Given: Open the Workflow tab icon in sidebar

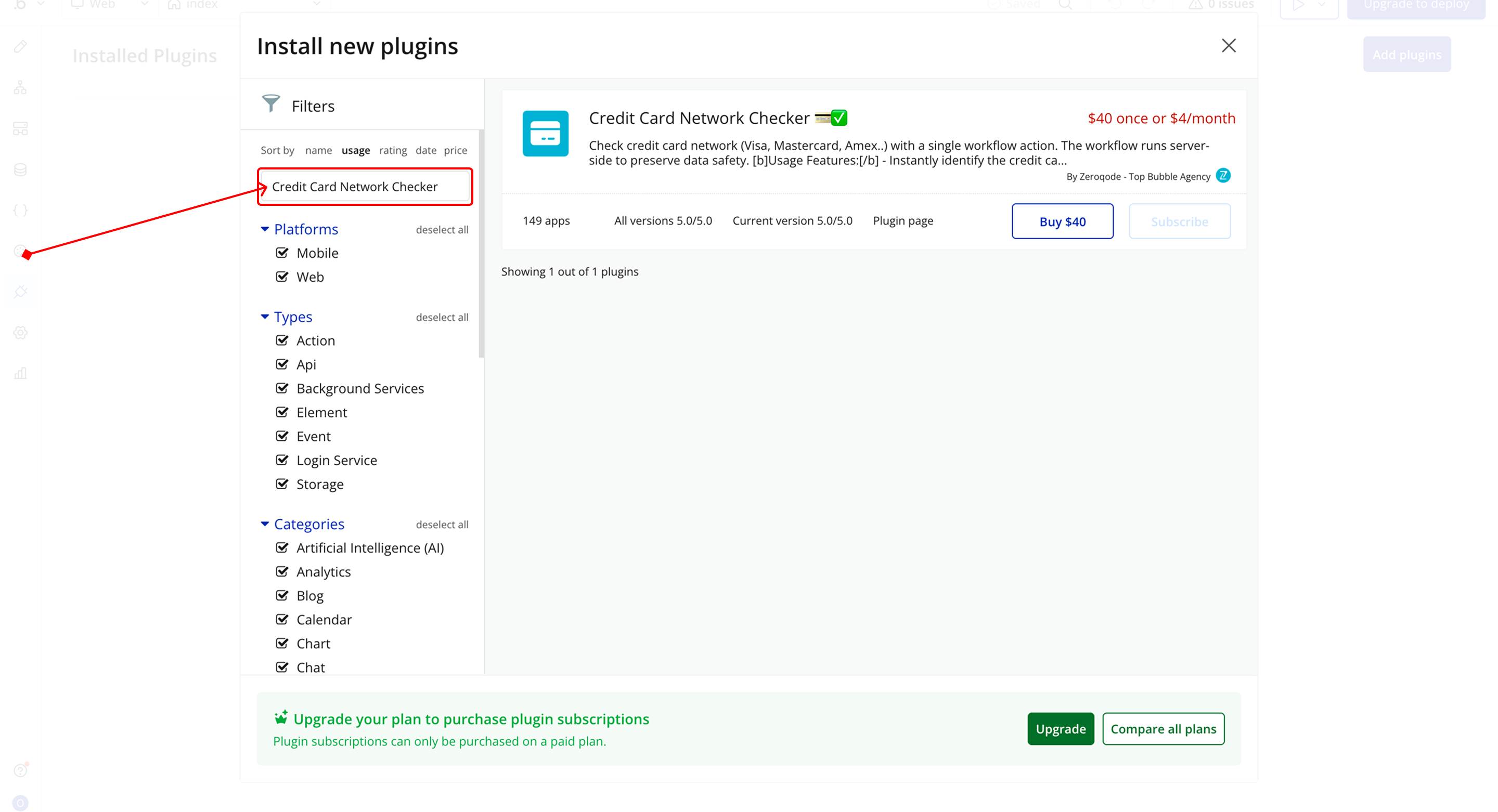Looking at the screenshot, I should [x=20, y=88].
